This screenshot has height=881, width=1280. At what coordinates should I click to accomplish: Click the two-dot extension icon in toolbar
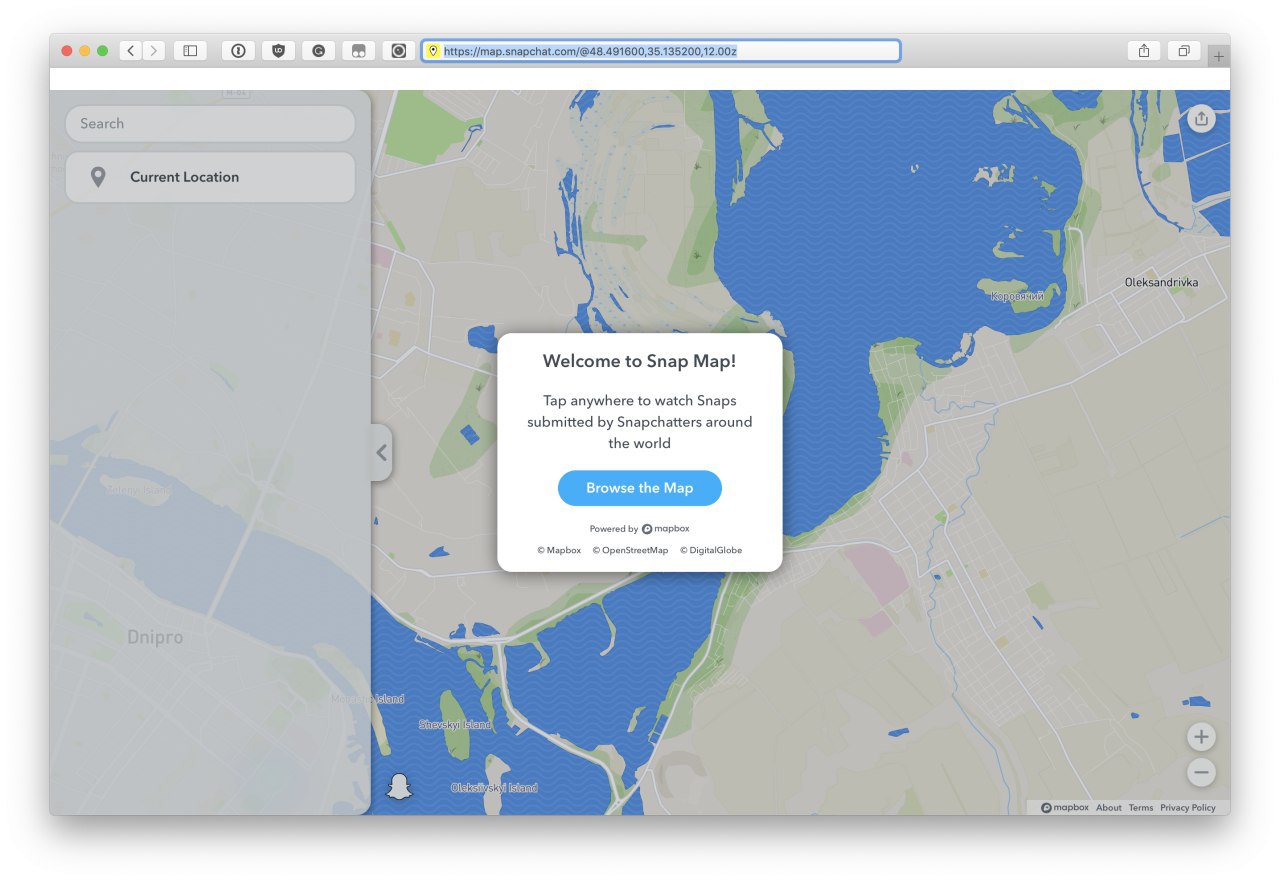[x=358, y=51]
